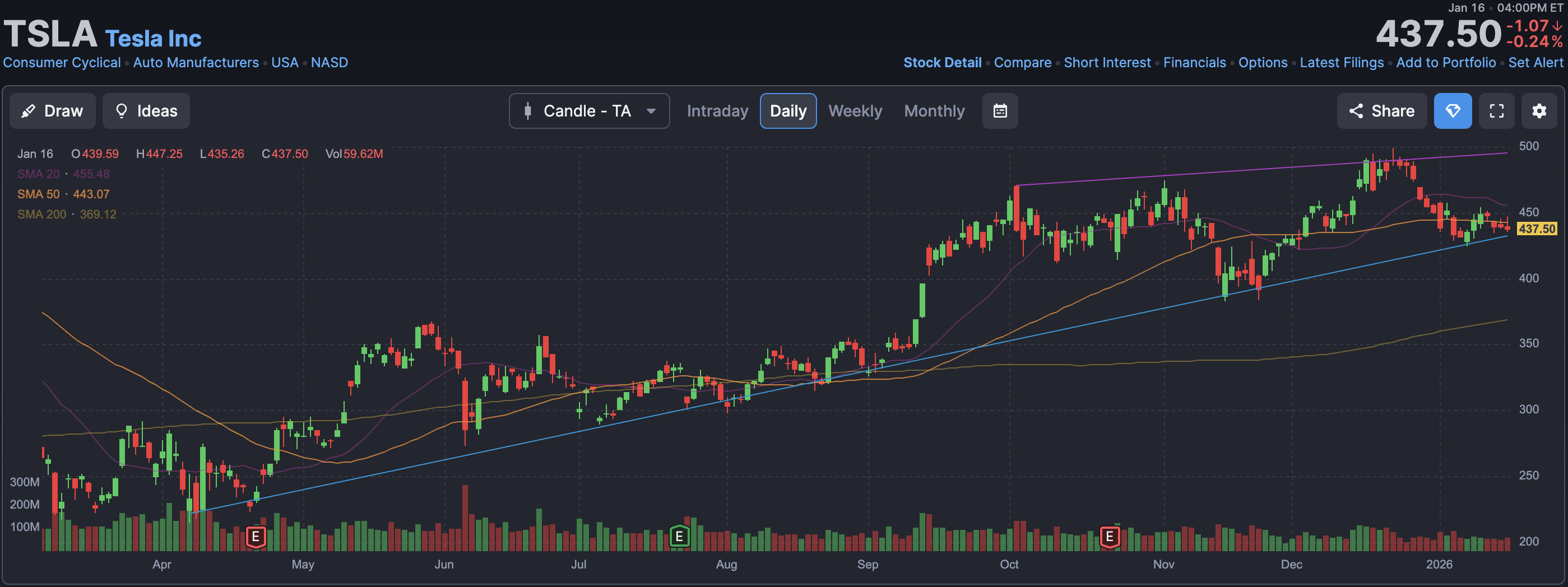Click the Tesla Inc company name
The width and height of the screenshot is (1568, 587).
(x=154, y=38)
